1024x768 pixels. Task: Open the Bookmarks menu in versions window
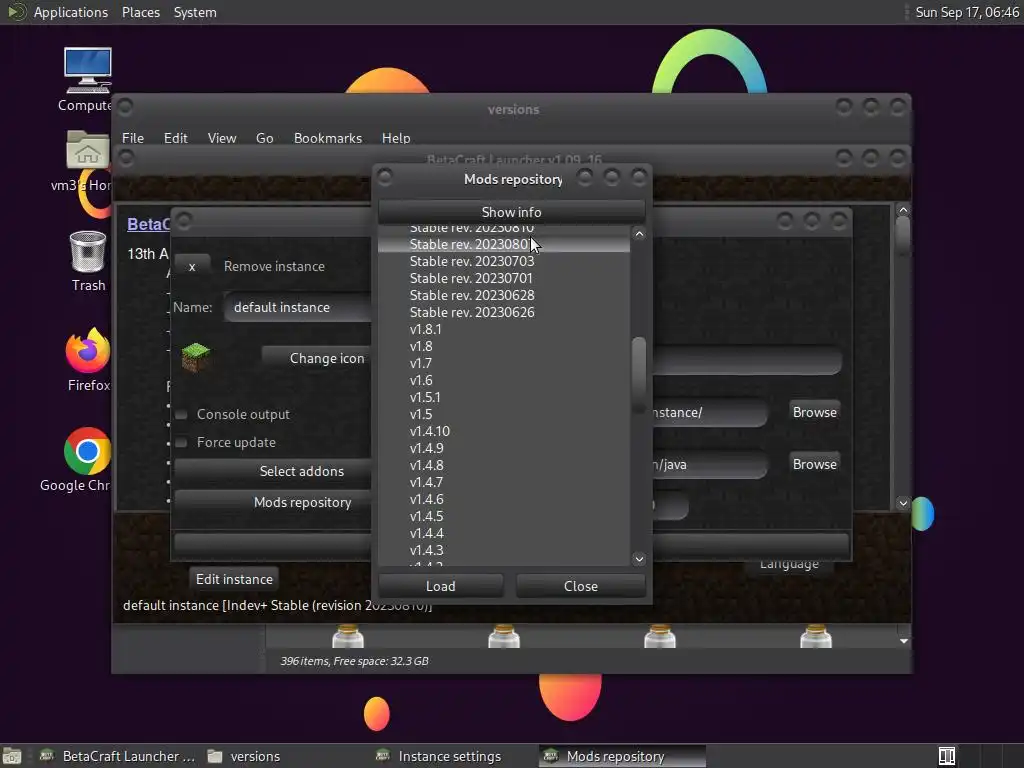(x=328, y=138)
